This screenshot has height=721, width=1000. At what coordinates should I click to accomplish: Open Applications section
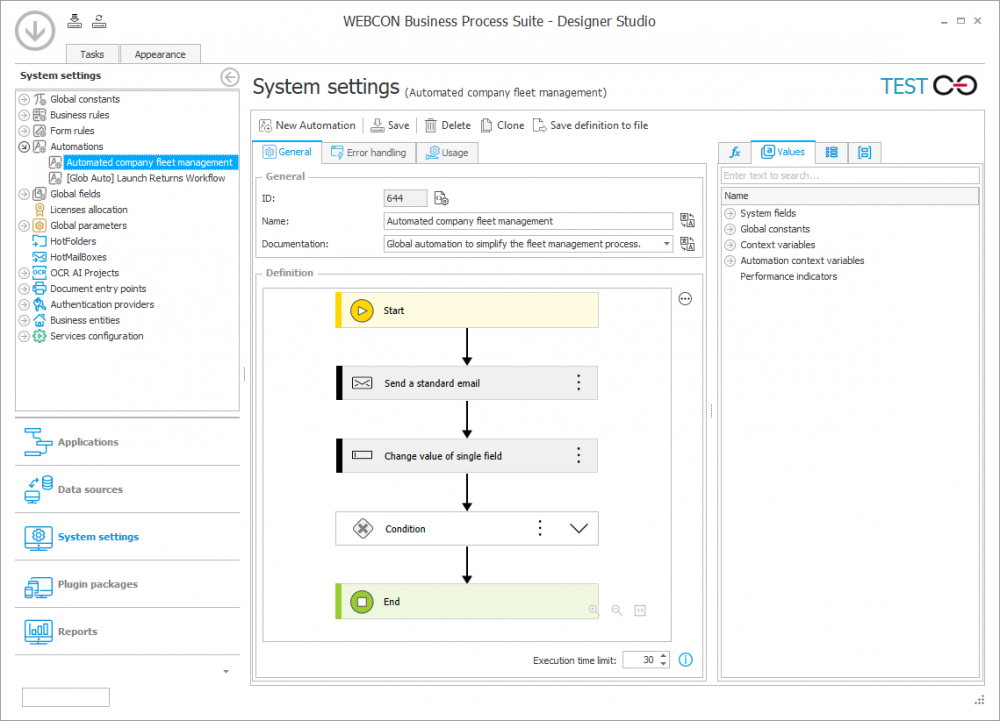tap(127, 442)
